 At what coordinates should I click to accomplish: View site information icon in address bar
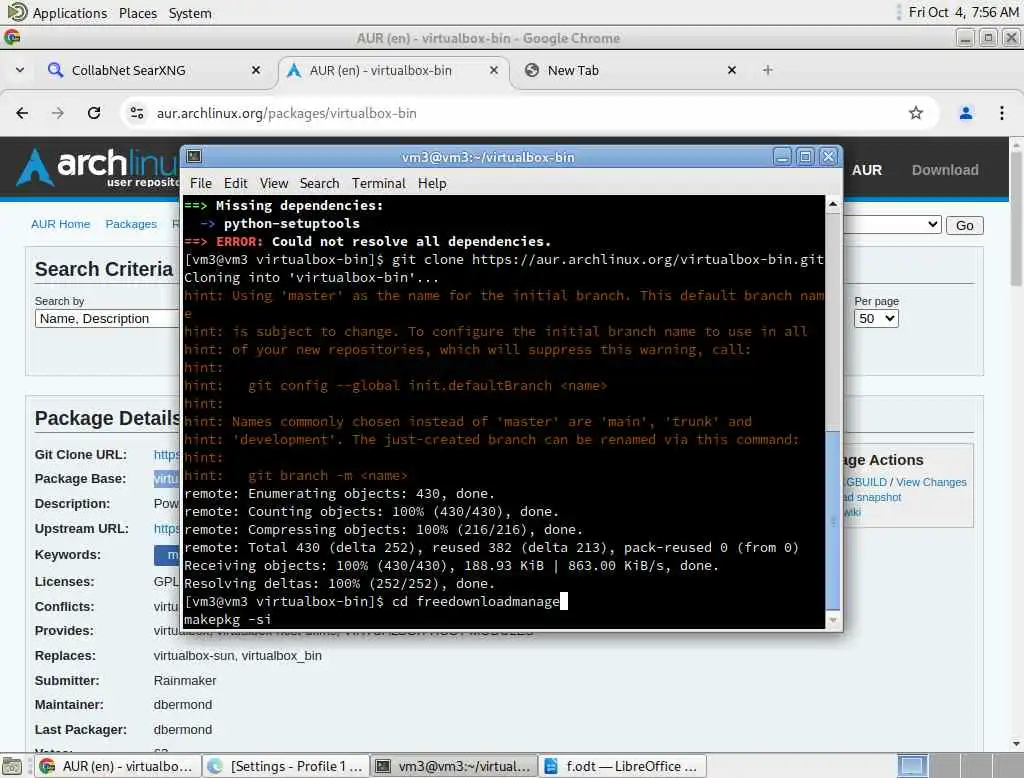(x=137, y=113)
